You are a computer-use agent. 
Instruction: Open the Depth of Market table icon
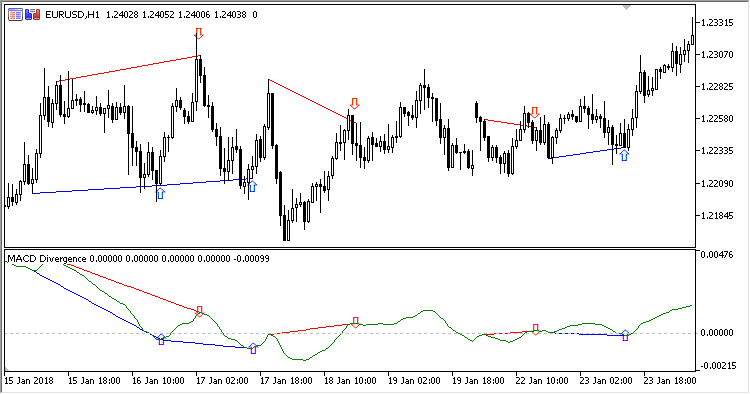(15, 15)
